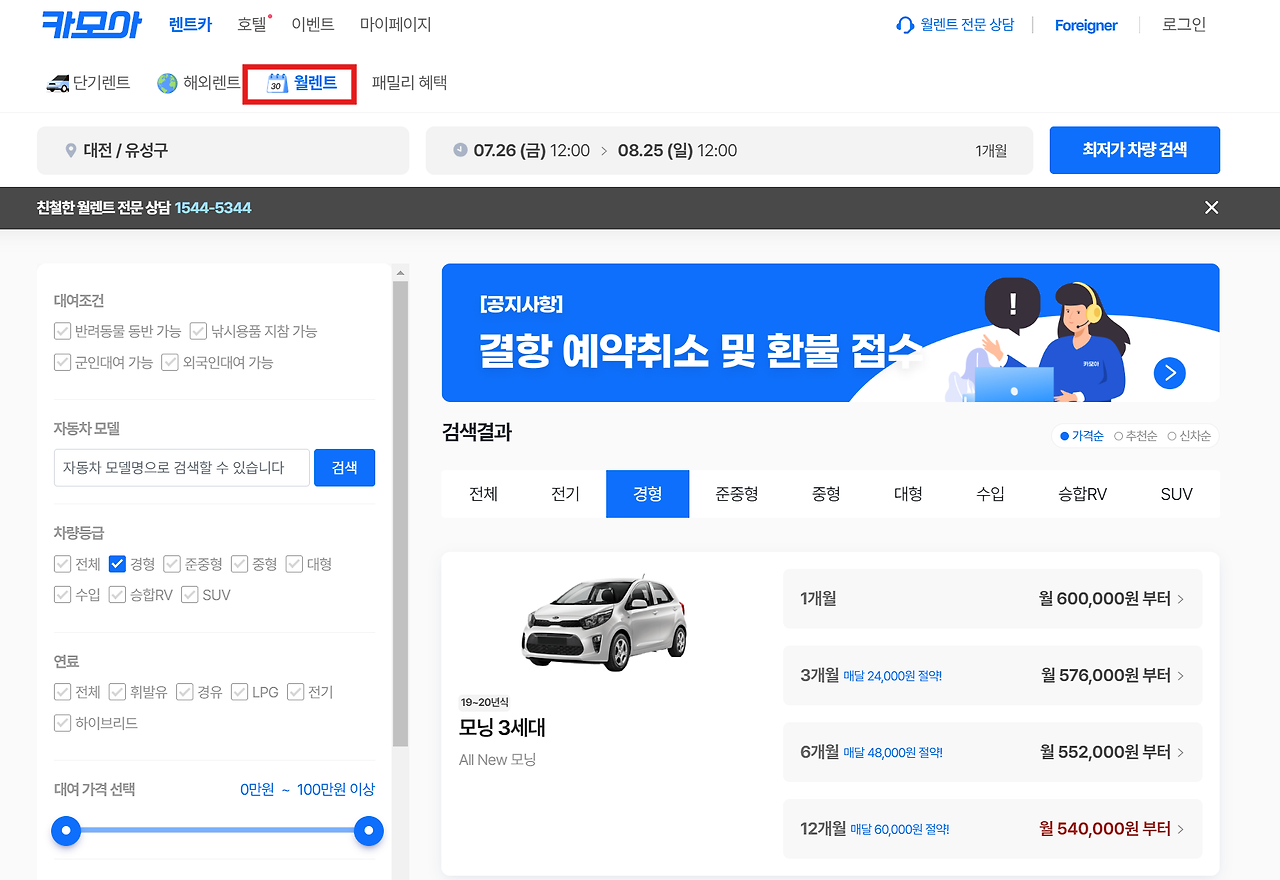
Task: Click the van icon for 단기렌트
Action: tap(58, 83)
